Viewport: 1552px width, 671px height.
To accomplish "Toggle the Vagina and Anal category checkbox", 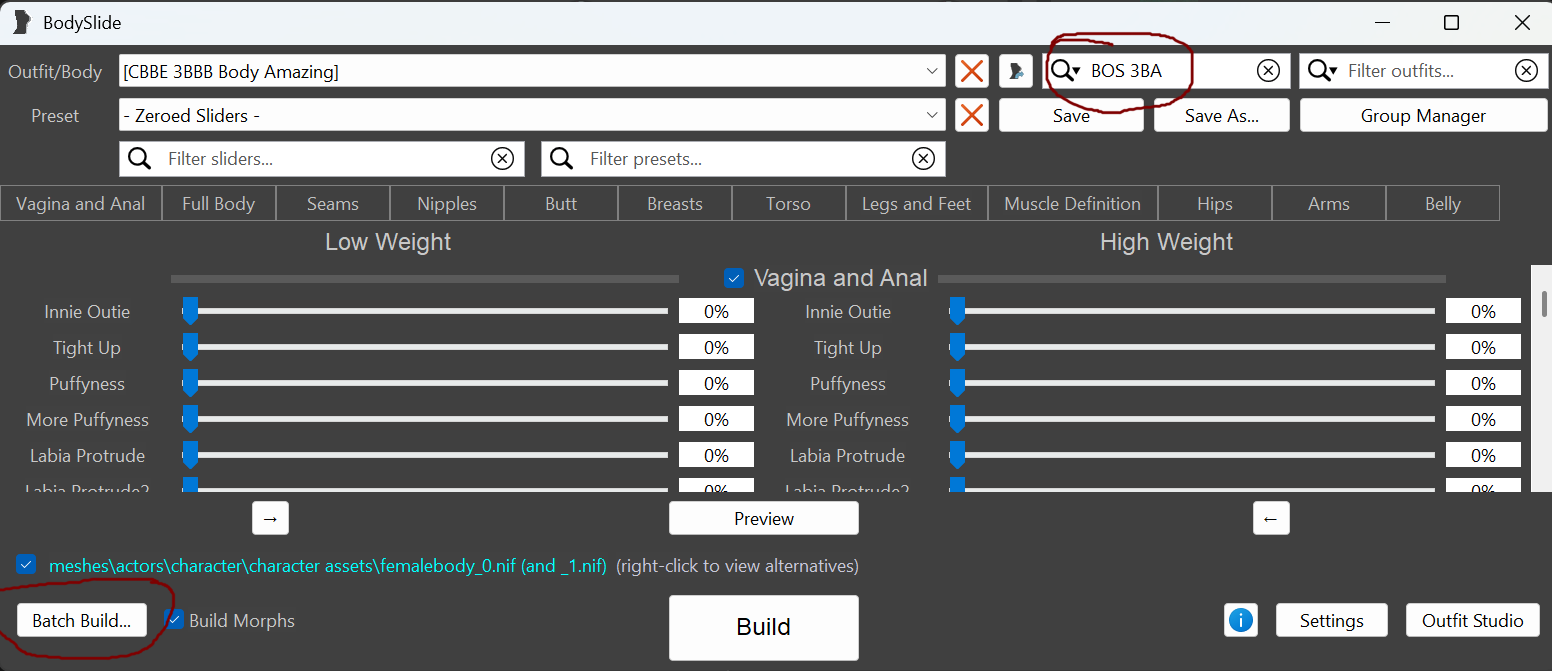I will pyautogui.click(x=734, y=278).
